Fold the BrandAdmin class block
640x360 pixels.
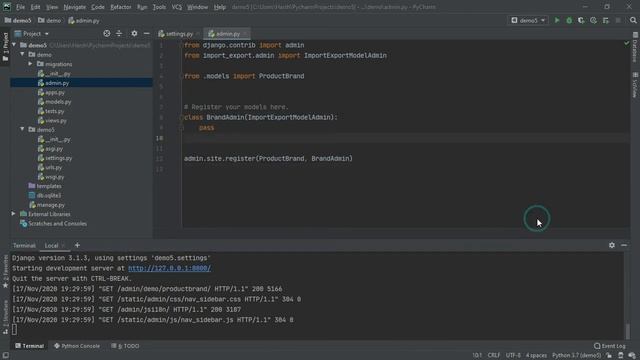181,118
